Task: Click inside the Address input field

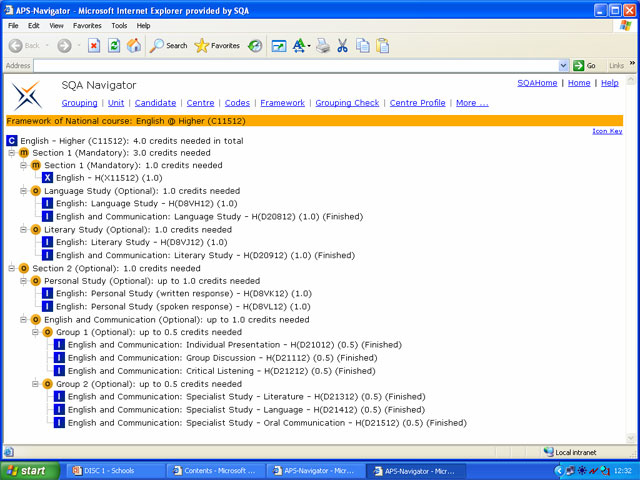Action: 296,65
